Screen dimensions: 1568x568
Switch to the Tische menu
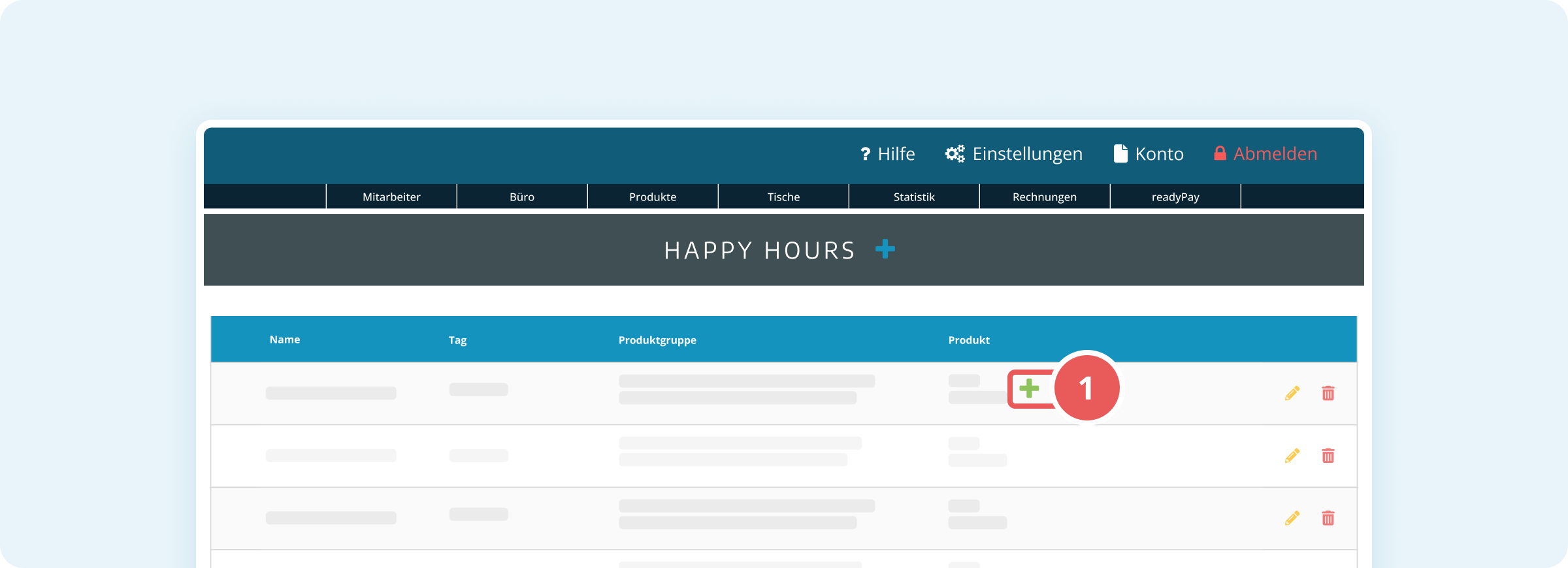(x=783, y=197)
